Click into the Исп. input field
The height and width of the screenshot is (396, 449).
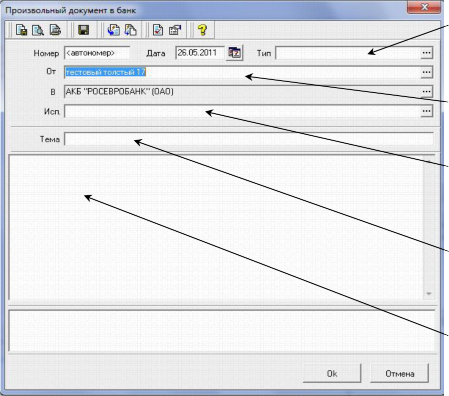coord(242,111)
